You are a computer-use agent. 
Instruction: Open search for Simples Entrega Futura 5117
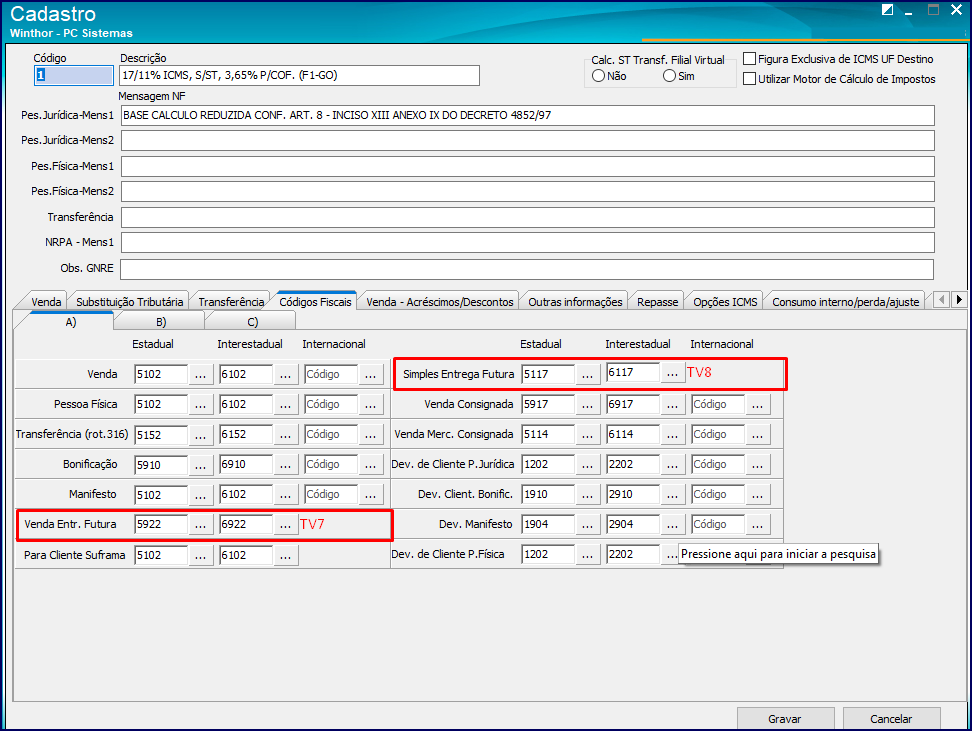tap(587, 374)
